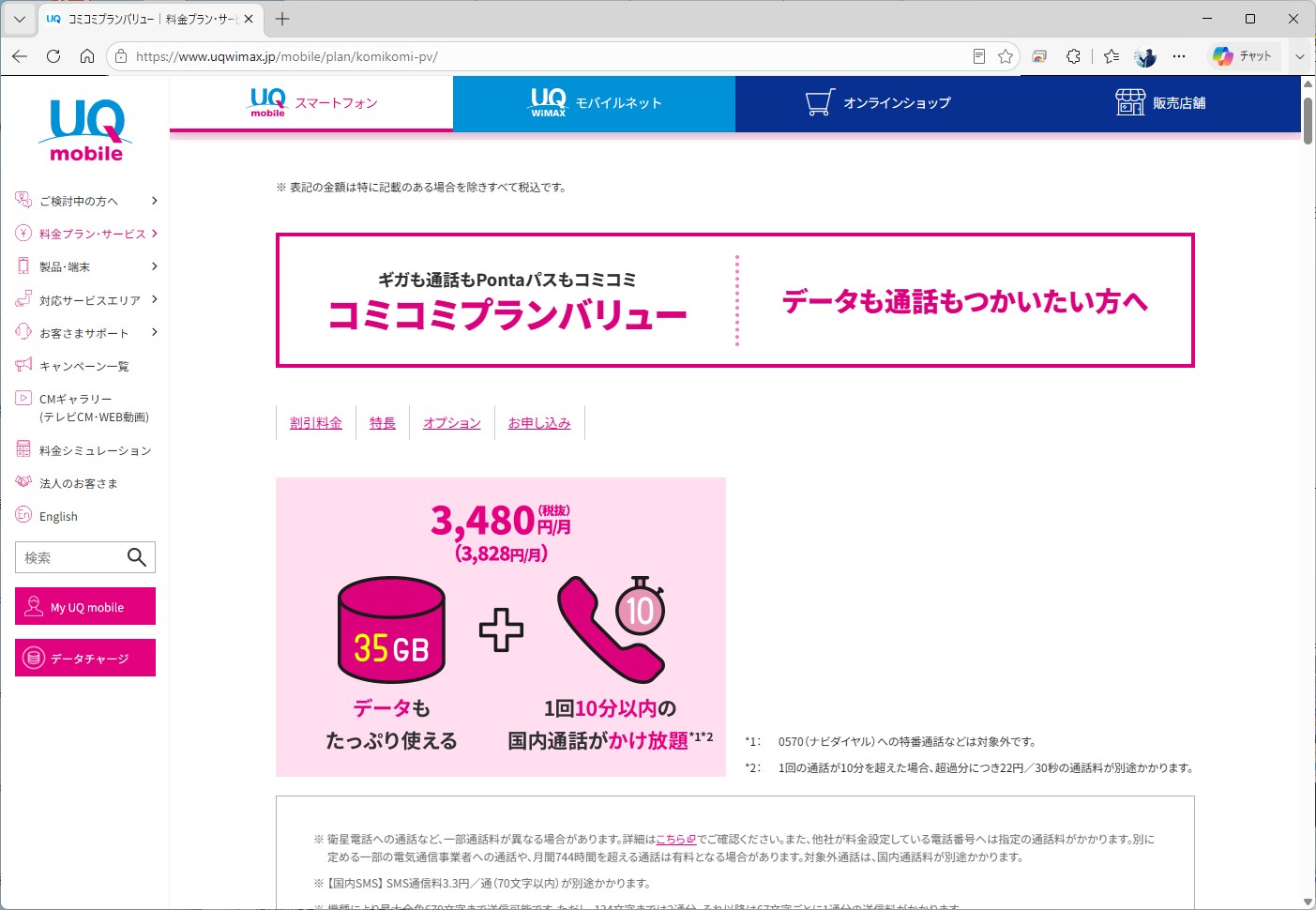Open お客さまサポート sidebar menu
This screenshot has width=1316, height=910.
point(86,333)
